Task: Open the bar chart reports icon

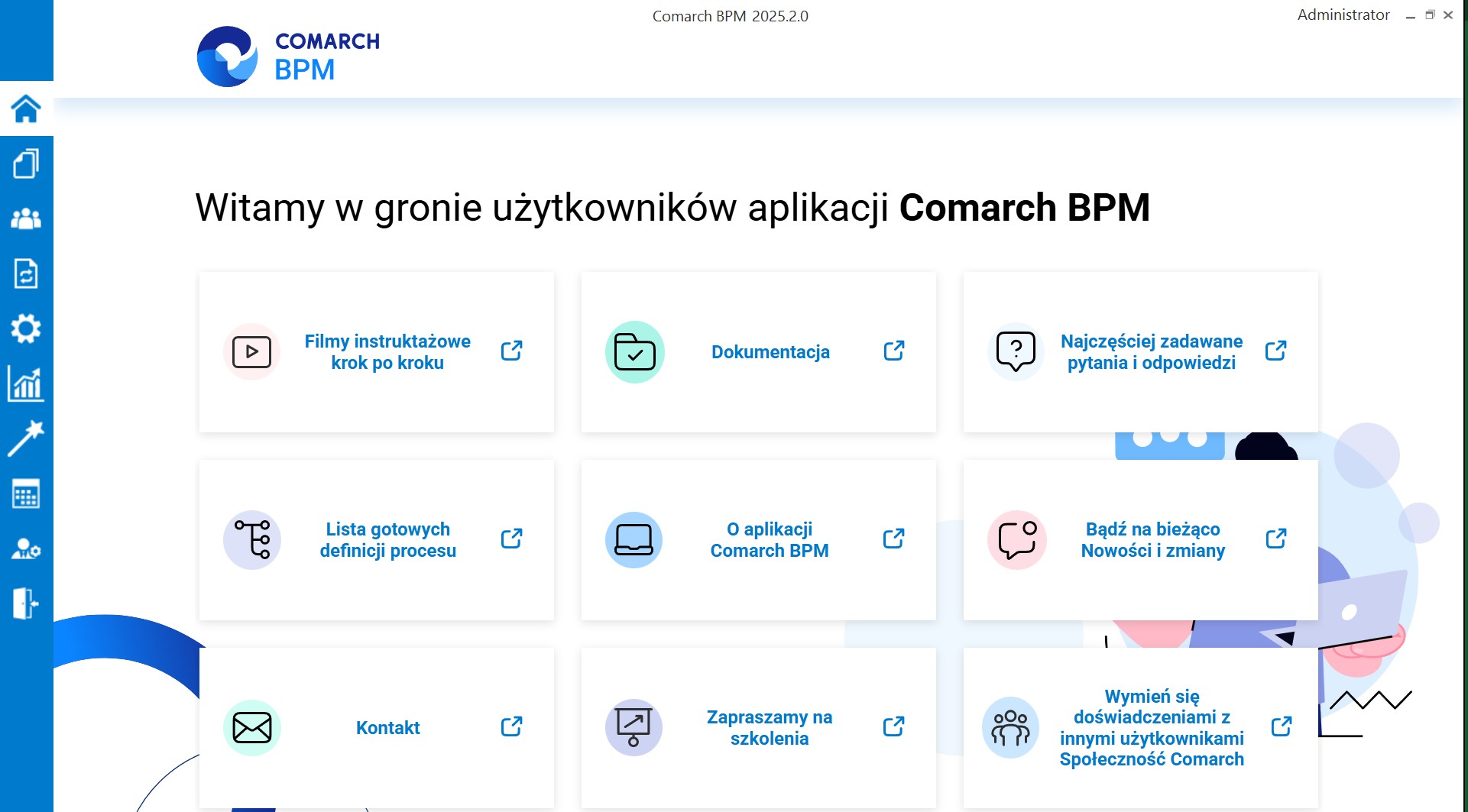Action: click(x=26, y=383)
